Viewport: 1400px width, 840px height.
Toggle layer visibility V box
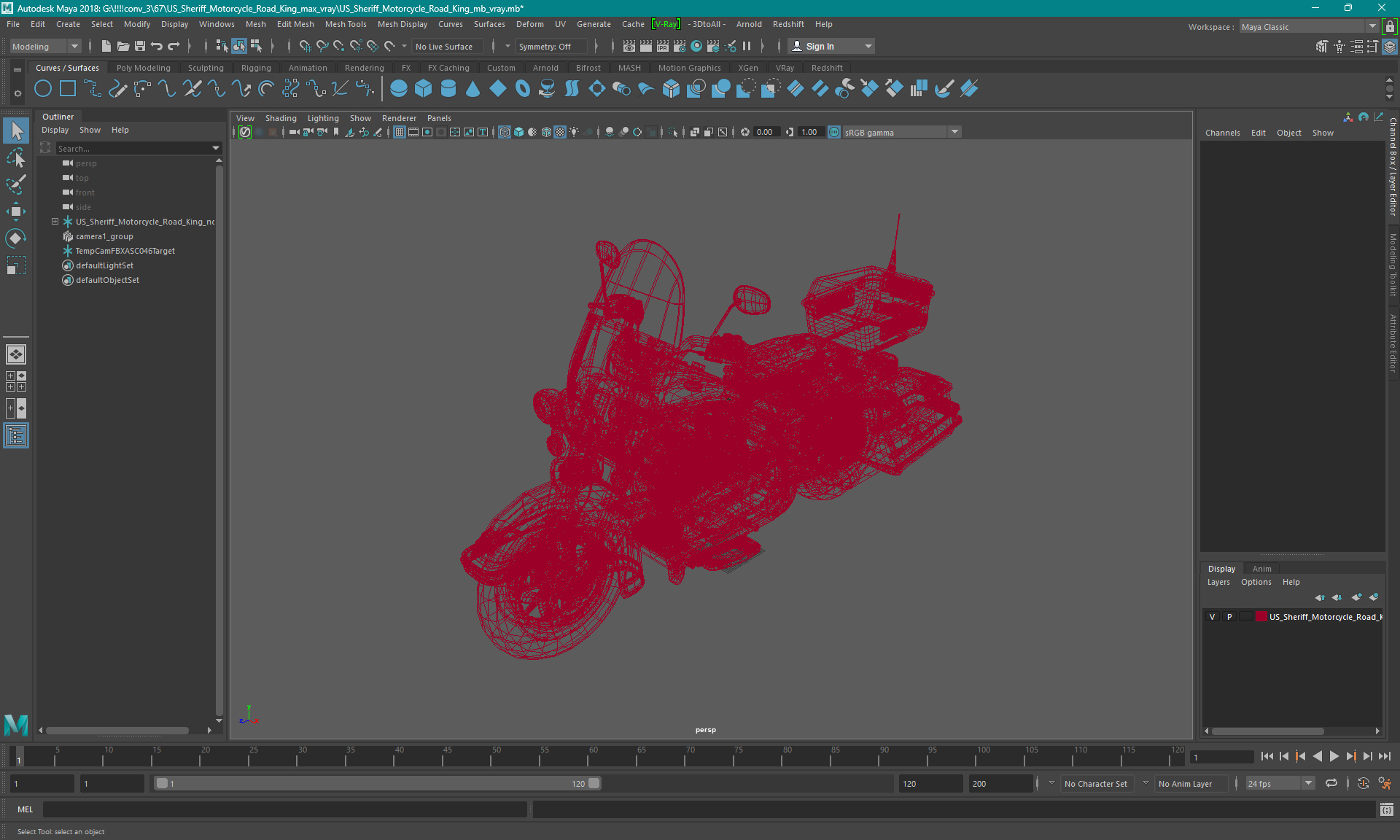[x=1213, y=617]
